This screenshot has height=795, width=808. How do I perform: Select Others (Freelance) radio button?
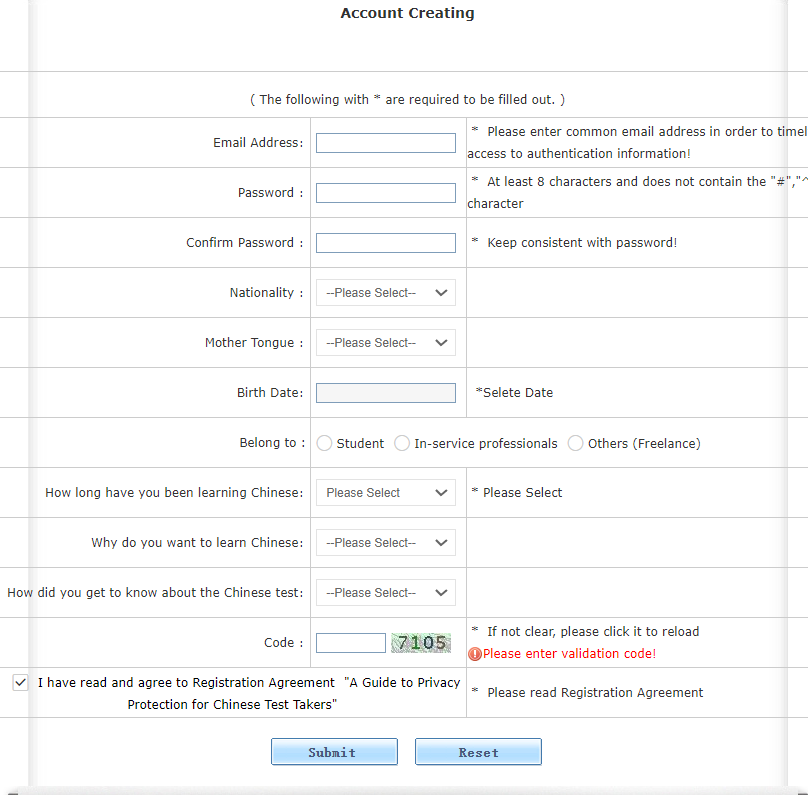[x=575, y=443]
